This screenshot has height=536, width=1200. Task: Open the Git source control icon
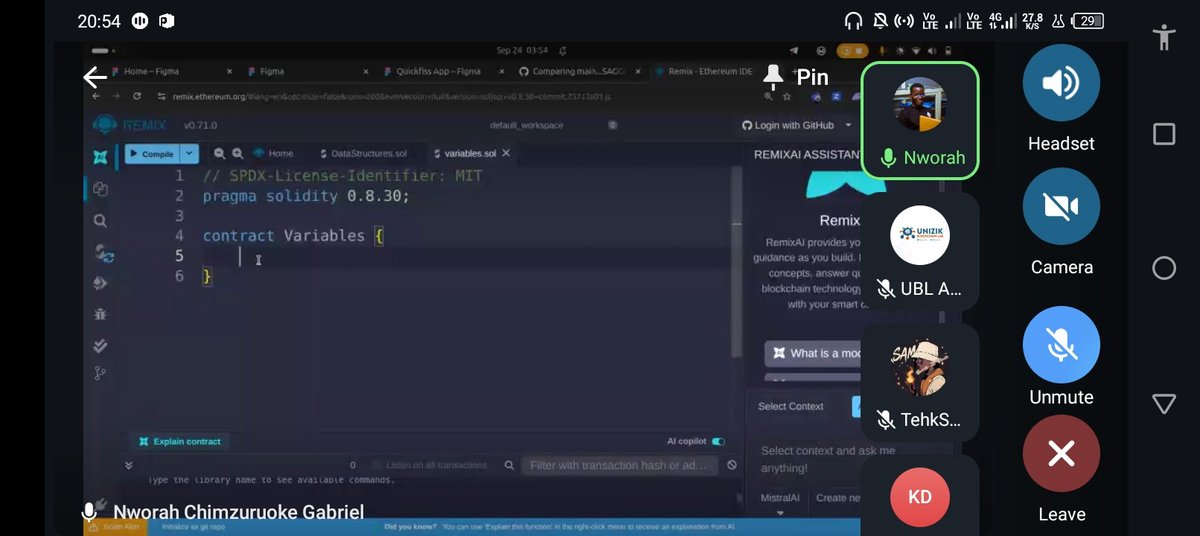point(100,373)
